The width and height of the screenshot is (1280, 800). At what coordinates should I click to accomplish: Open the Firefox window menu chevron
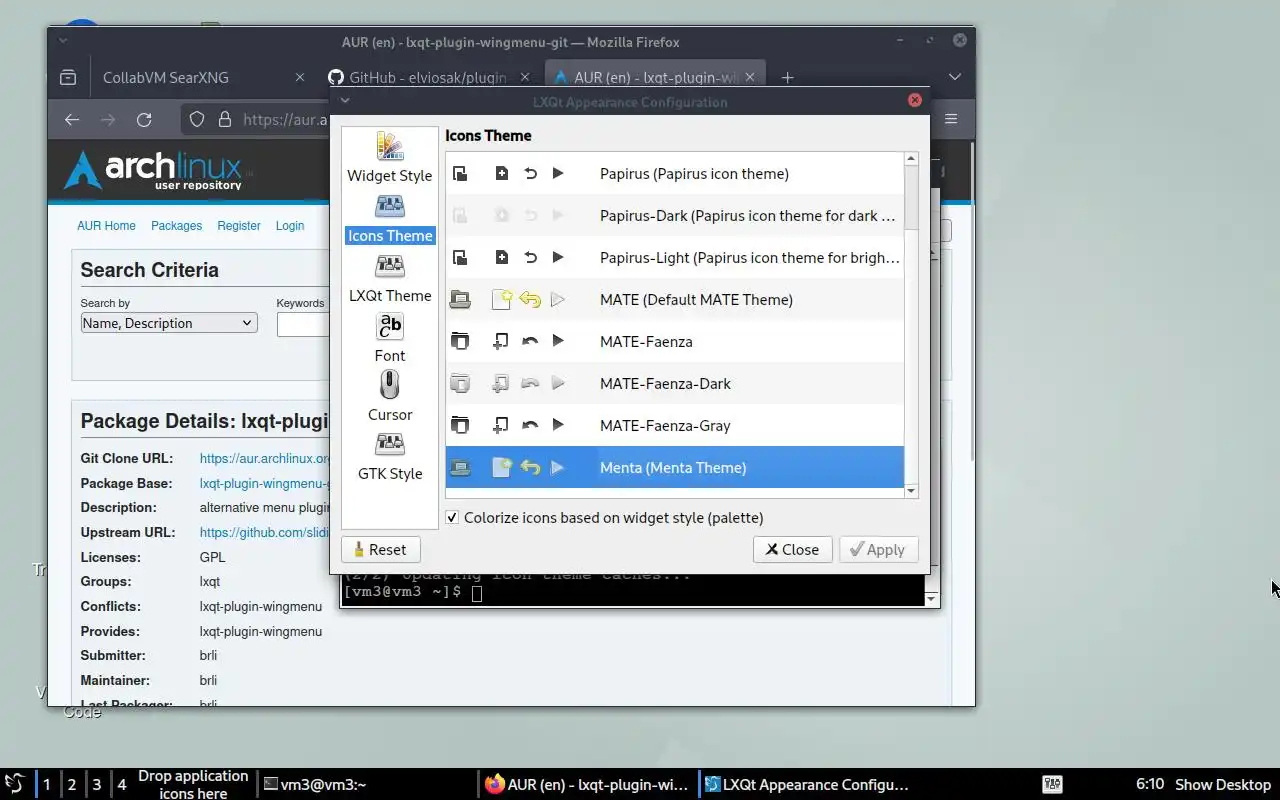[x=63, y=41]
